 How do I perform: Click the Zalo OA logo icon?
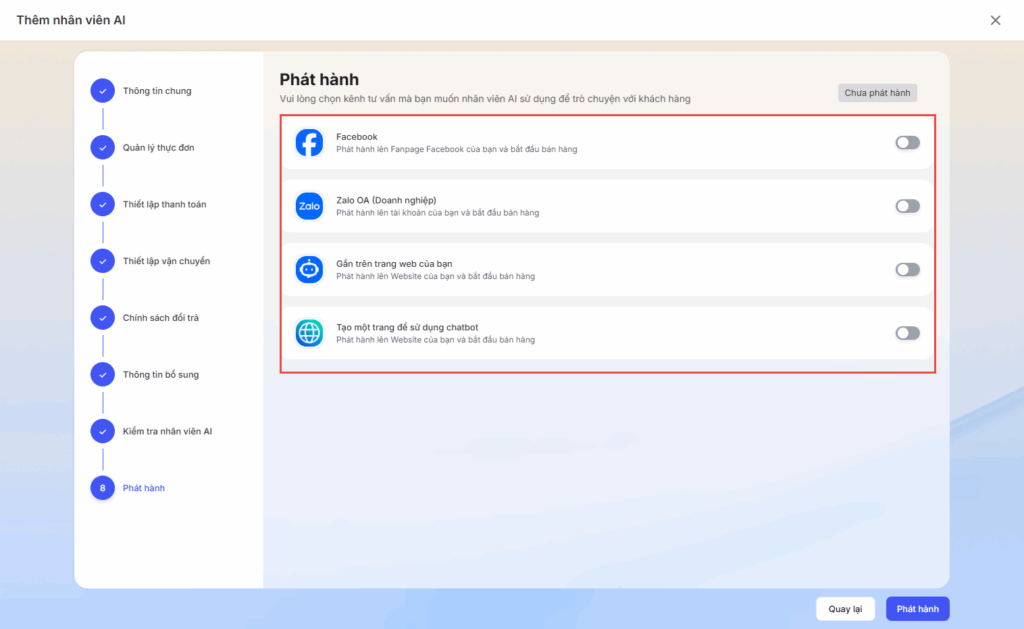click(x=309, y=206)
